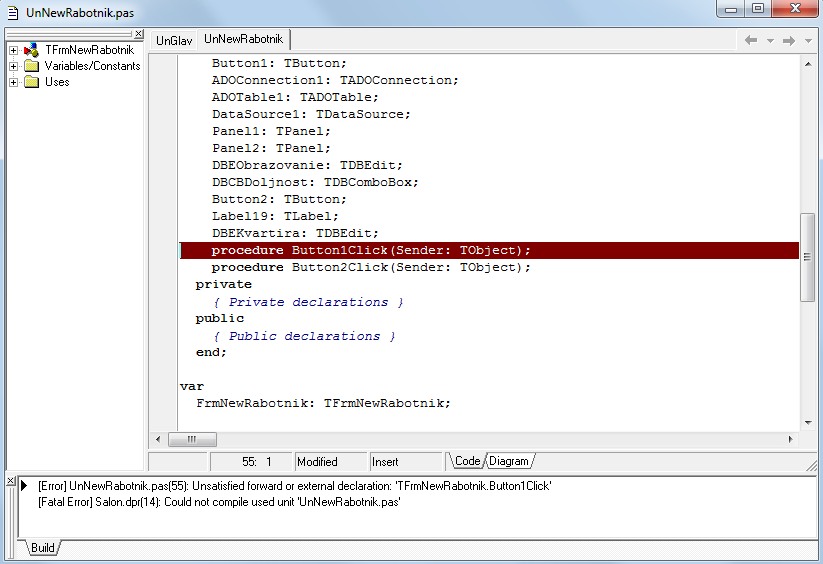Expand the Uses tree node

[x=14, y=82]
